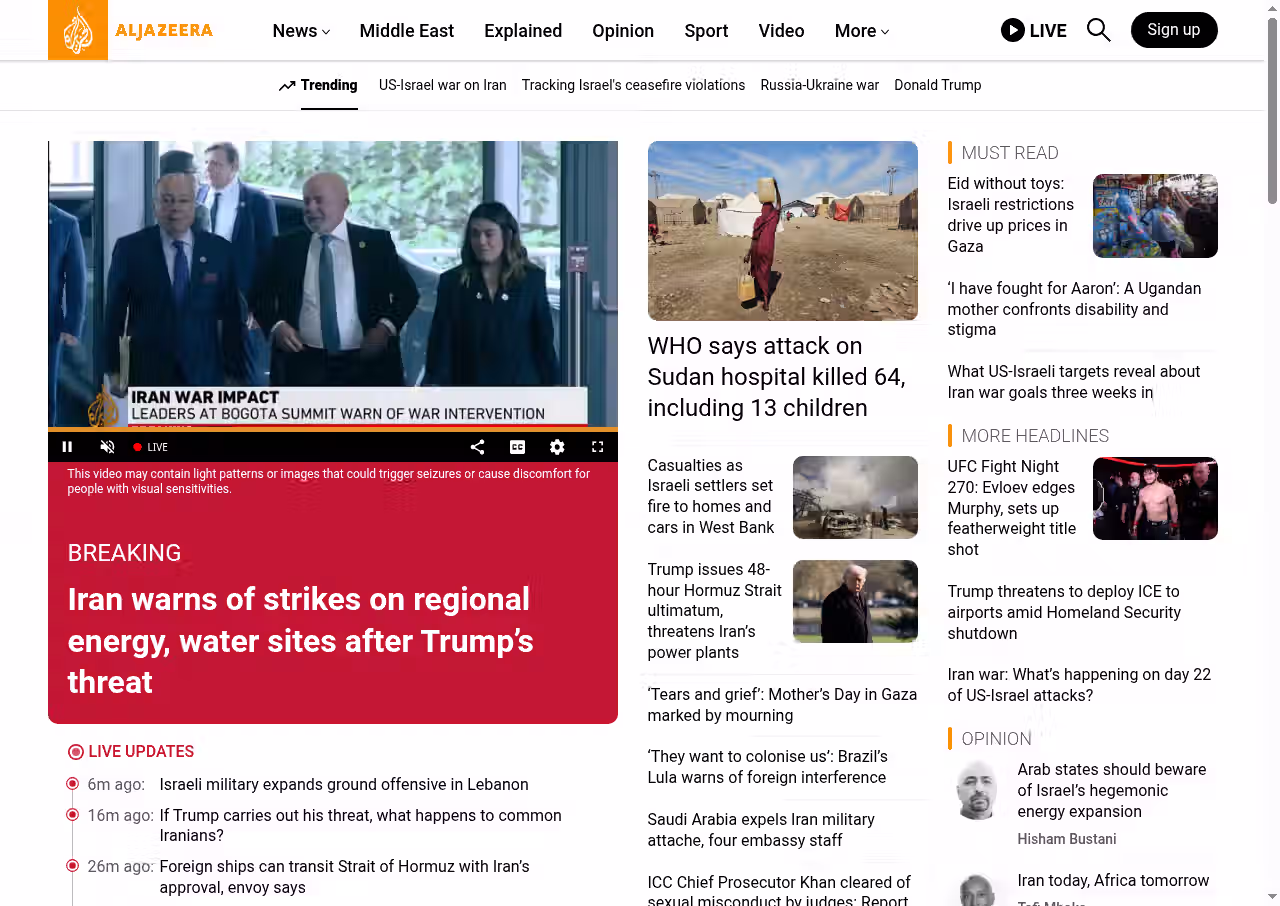Image resolution: width=1280 pixels, height=906 pixels.
Task: Click the Sign up button
Action: tap(1174, 30)
